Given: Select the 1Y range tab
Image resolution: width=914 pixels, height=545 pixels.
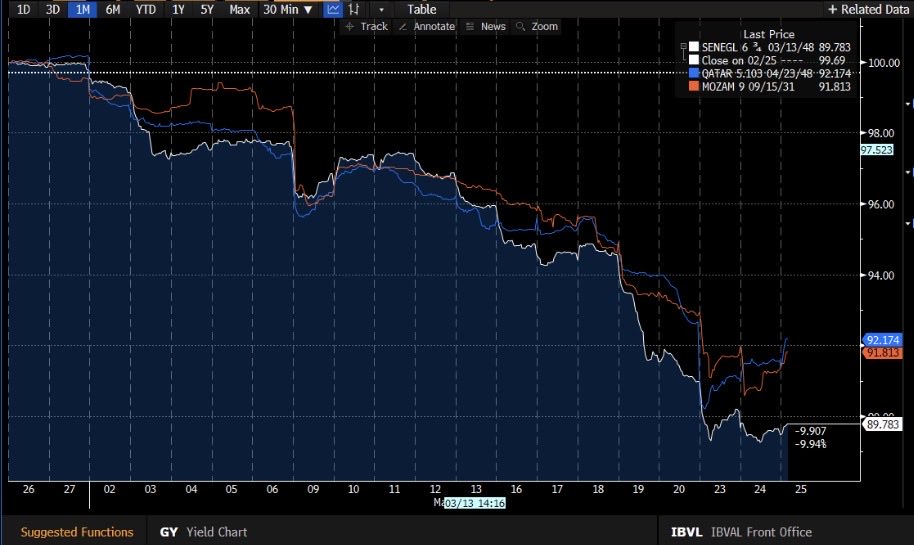Looking at the screenshot, I should click(x=178, y=9).
